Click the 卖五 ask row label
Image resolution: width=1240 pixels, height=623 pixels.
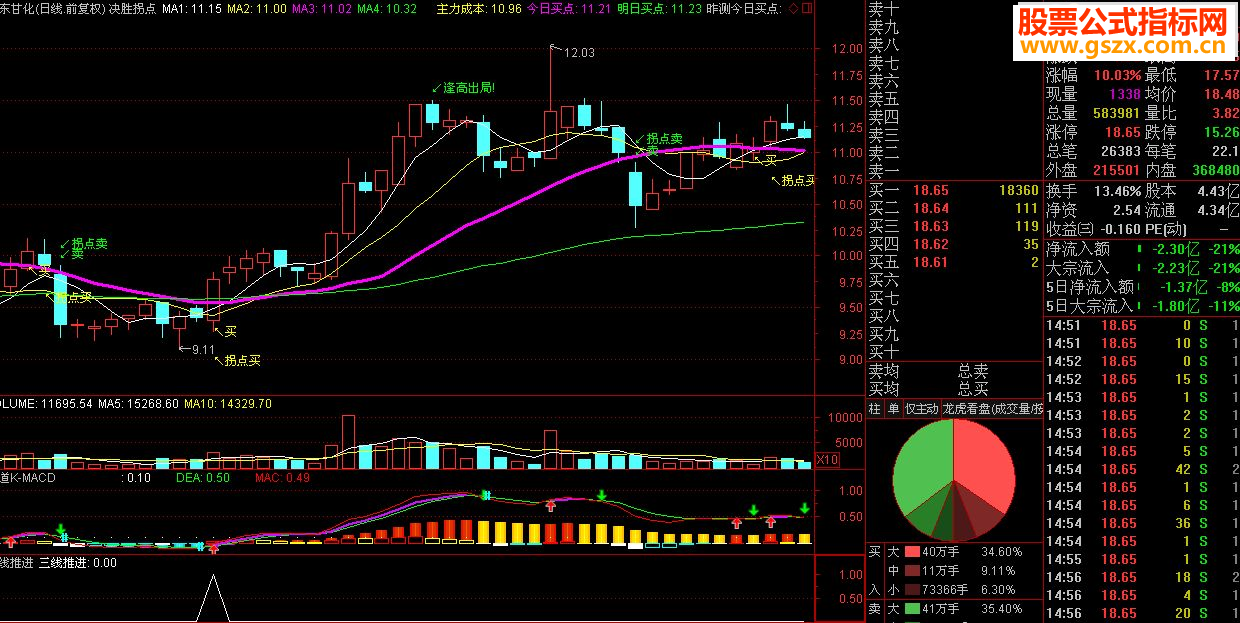883,99
